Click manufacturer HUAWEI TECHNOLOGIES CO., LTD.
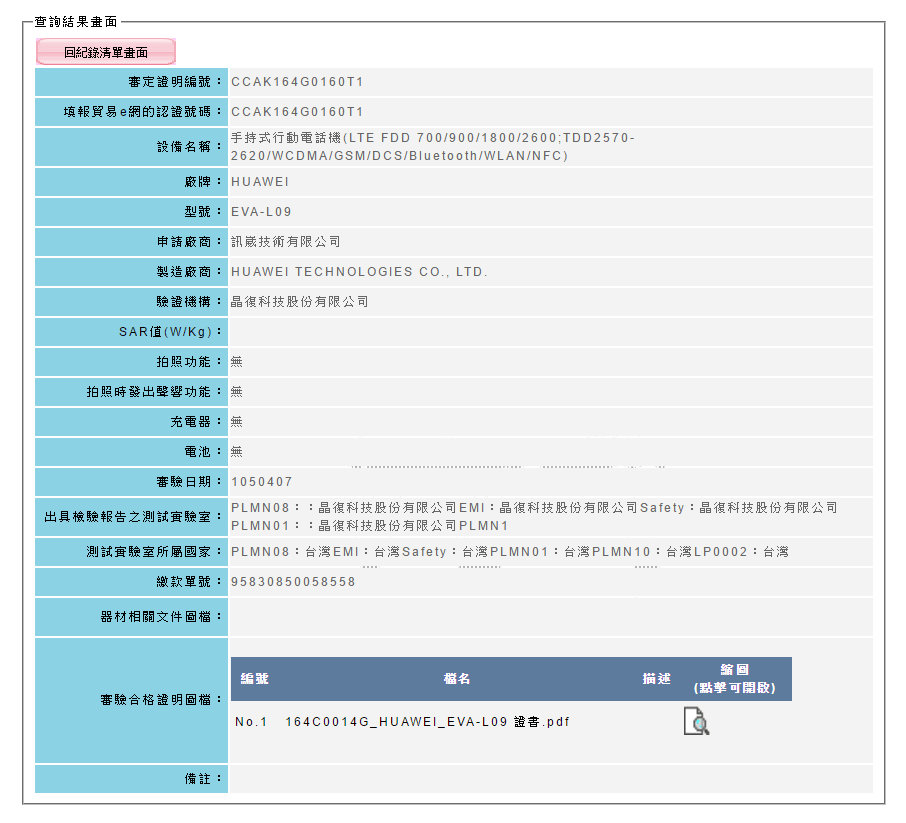Viewport: 906px width, 823px height. 359,272
